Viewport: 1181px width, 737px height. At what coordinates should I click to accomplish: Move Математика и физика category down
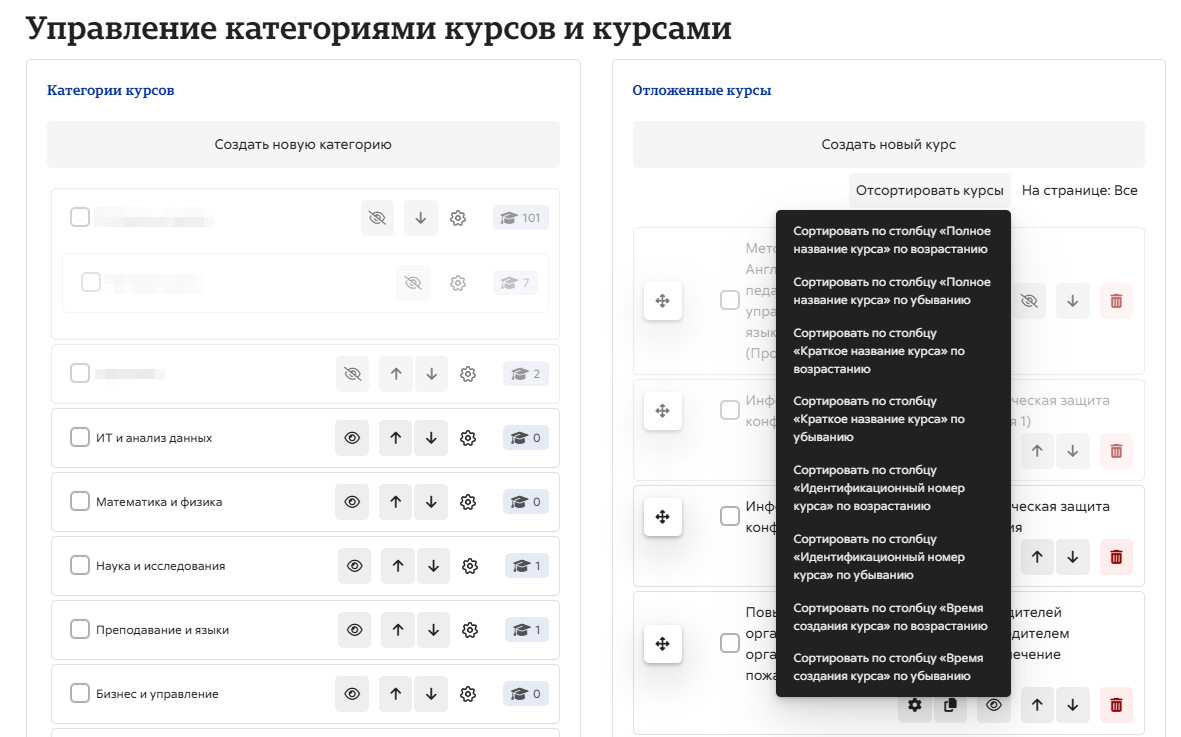[x=431, y=502]
